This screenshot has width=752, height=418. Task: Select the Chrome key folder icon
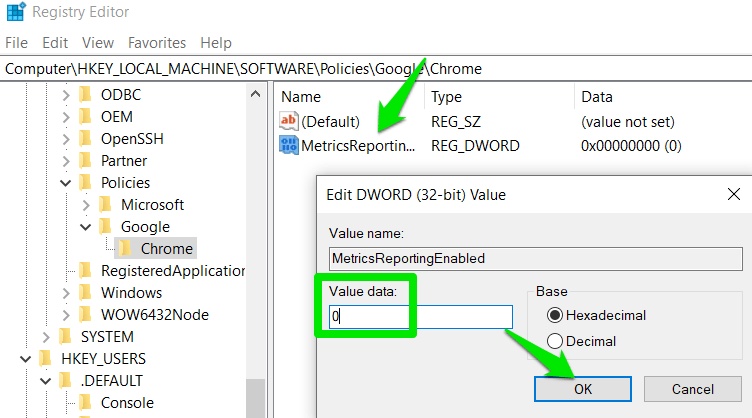pyautogui.click(x=125, y=248)
